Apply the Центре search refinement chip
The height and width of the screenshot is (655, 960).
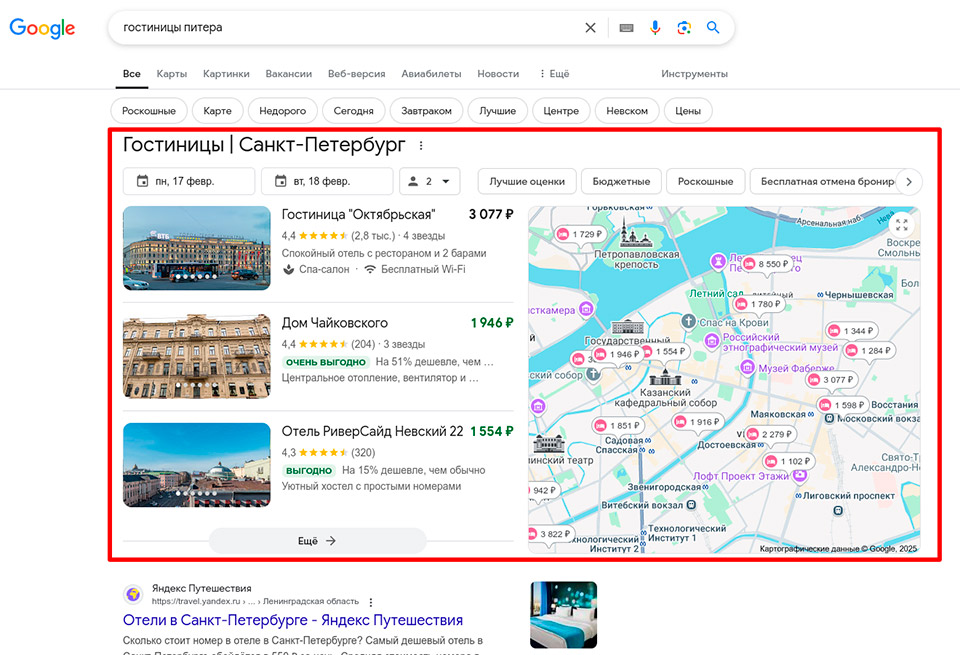pyautogui.click(x=561, y=111)
